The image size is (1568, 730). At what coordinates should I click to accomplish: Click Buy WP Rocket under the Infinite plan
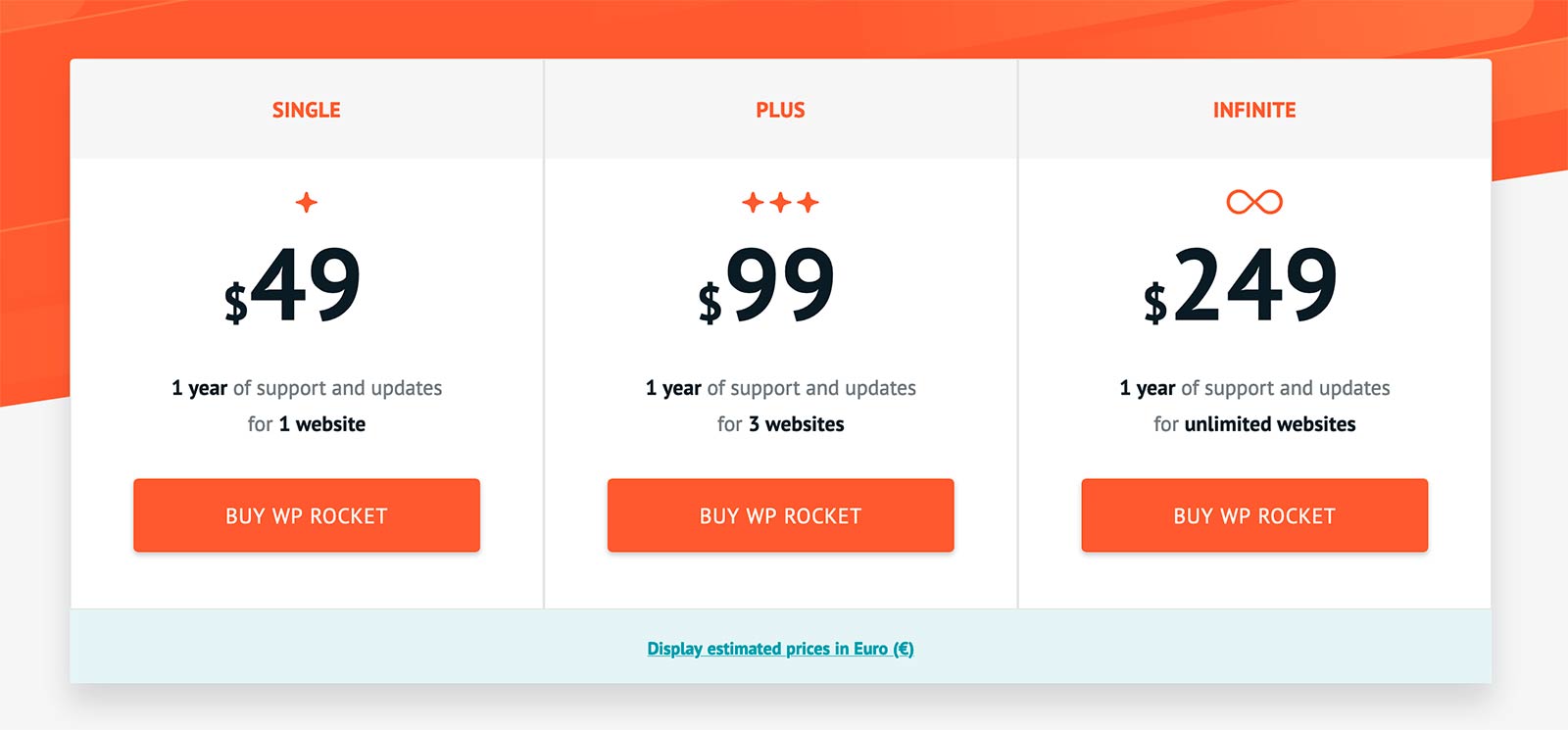click(x=1254, y=514)
